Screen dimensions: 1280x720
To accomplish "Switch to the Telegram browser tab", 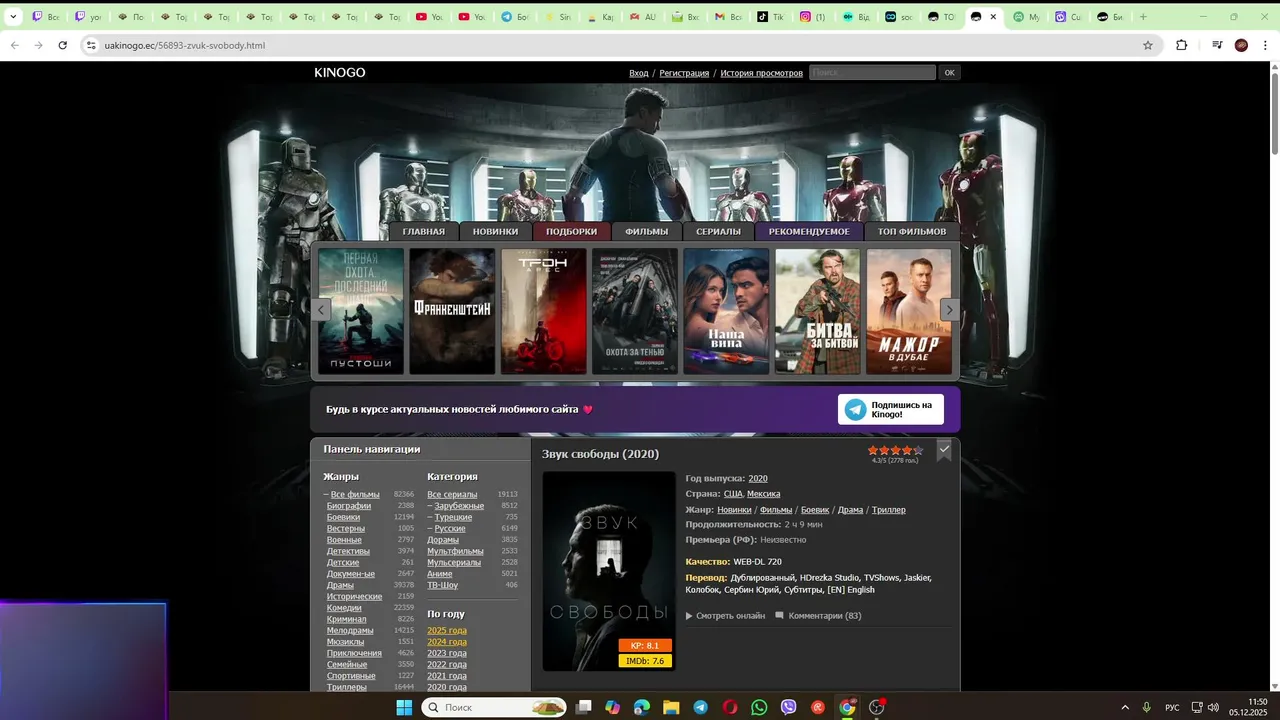I will 514,17.
